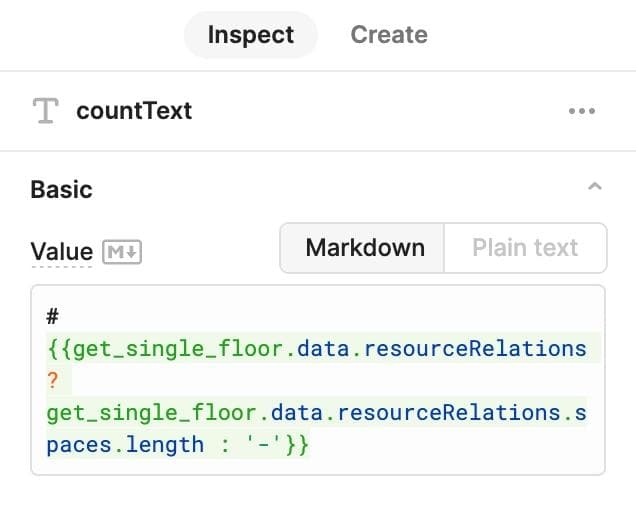Click the countText component name
The width and height of the screenshot is (636, 508).
point(134,111)
